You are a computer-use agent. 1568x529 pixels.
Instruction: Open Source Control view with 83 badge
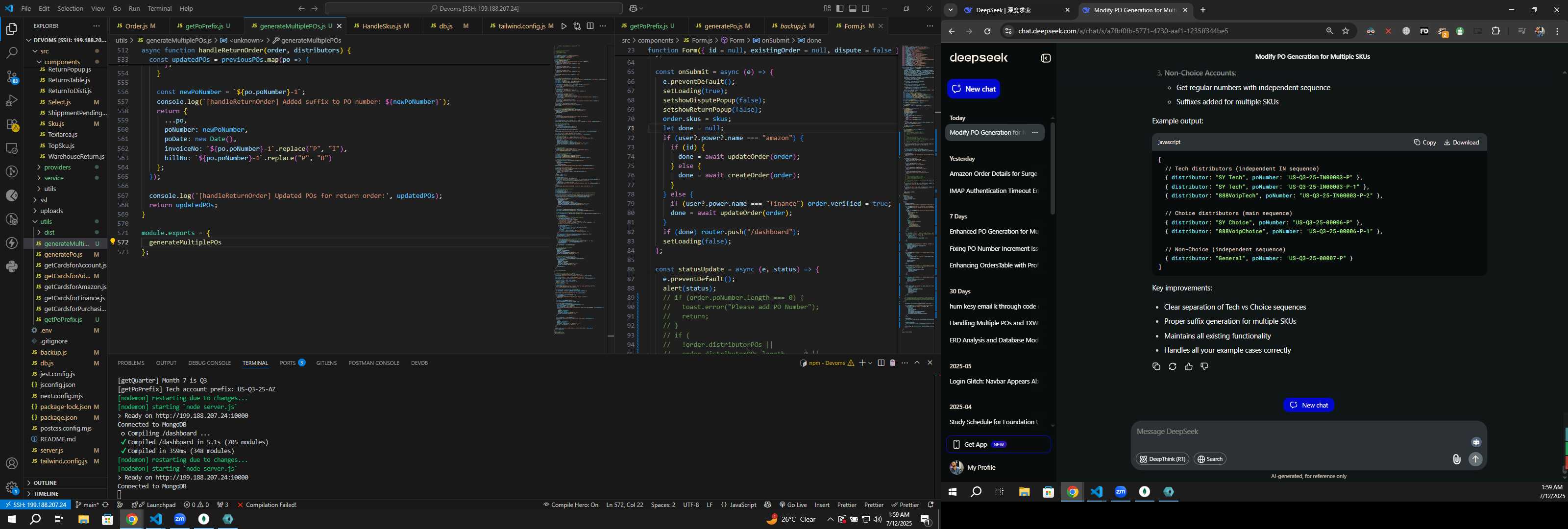pyautogui.click(x=12, y=77)
